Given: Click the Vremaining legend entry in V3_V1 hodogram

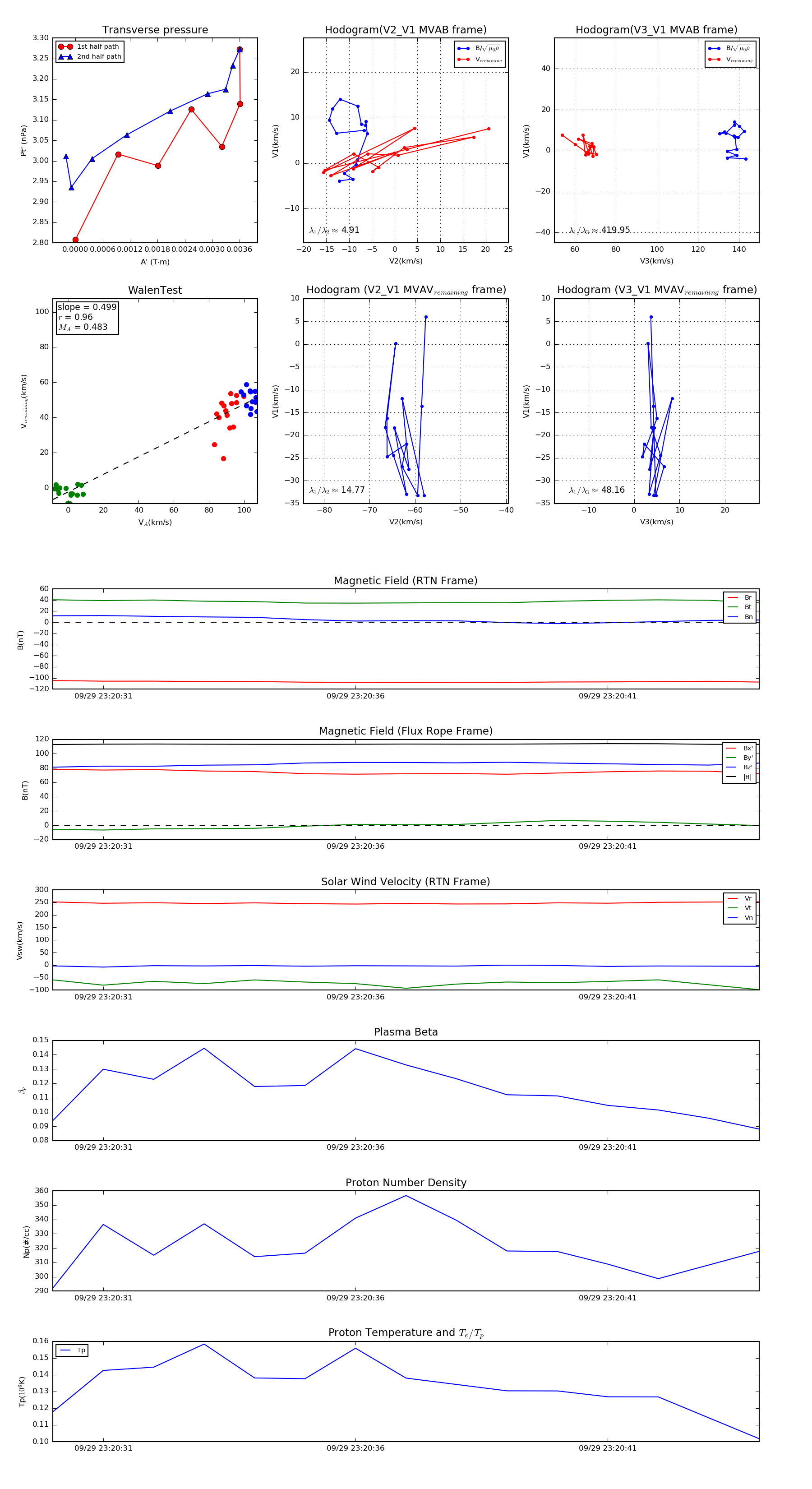Looking at the screenshot, I should pos(730,60).
